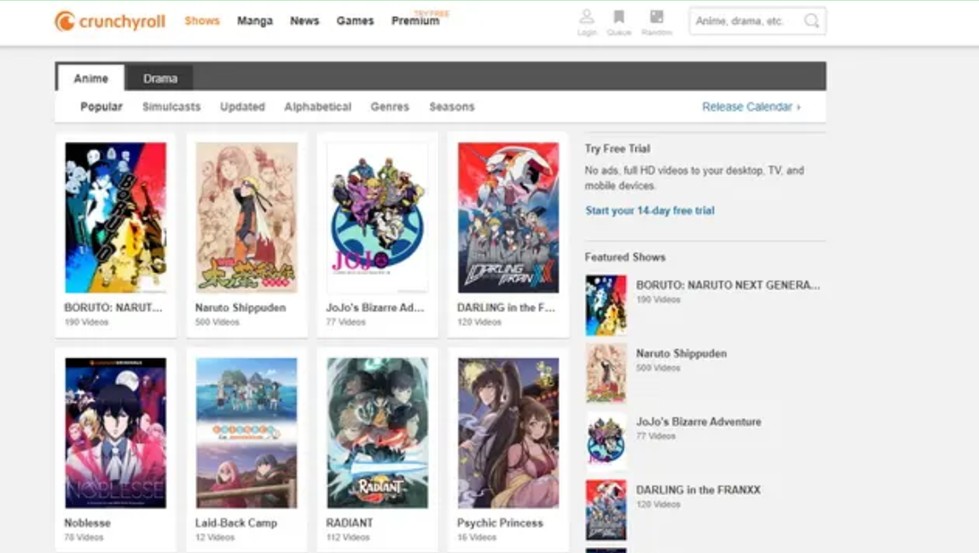Click featured DARLING in the FRANXX small thumbnail
The width and height of the screenshot is (979, 553).
[x=606, y=510]
